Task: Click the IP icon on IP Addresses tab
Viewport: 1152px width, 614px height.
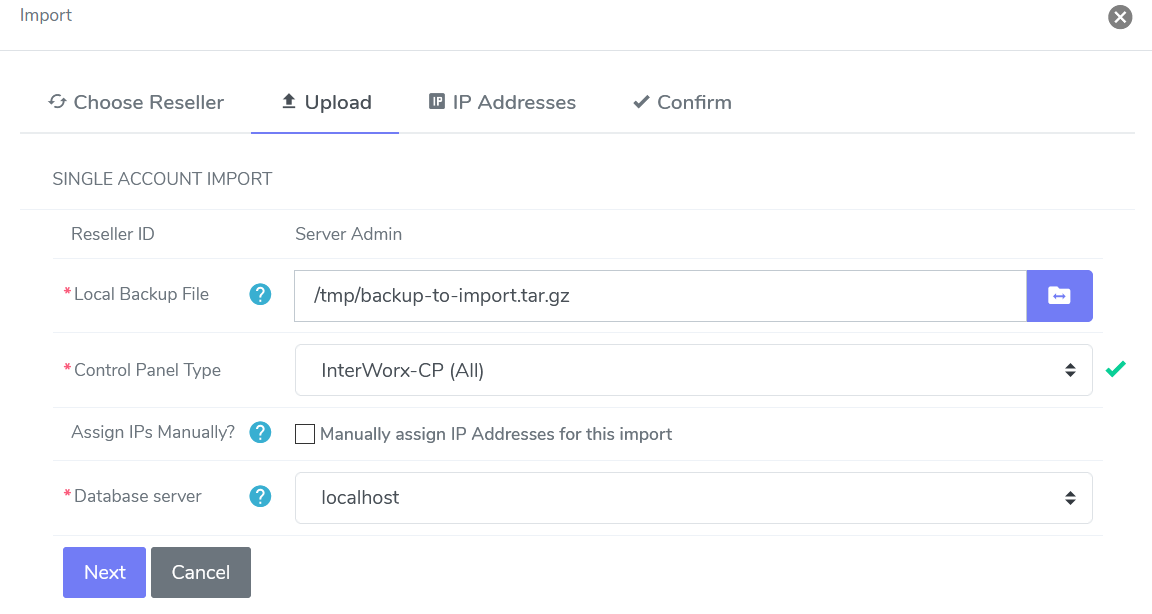Action: (x=437, y=101)
